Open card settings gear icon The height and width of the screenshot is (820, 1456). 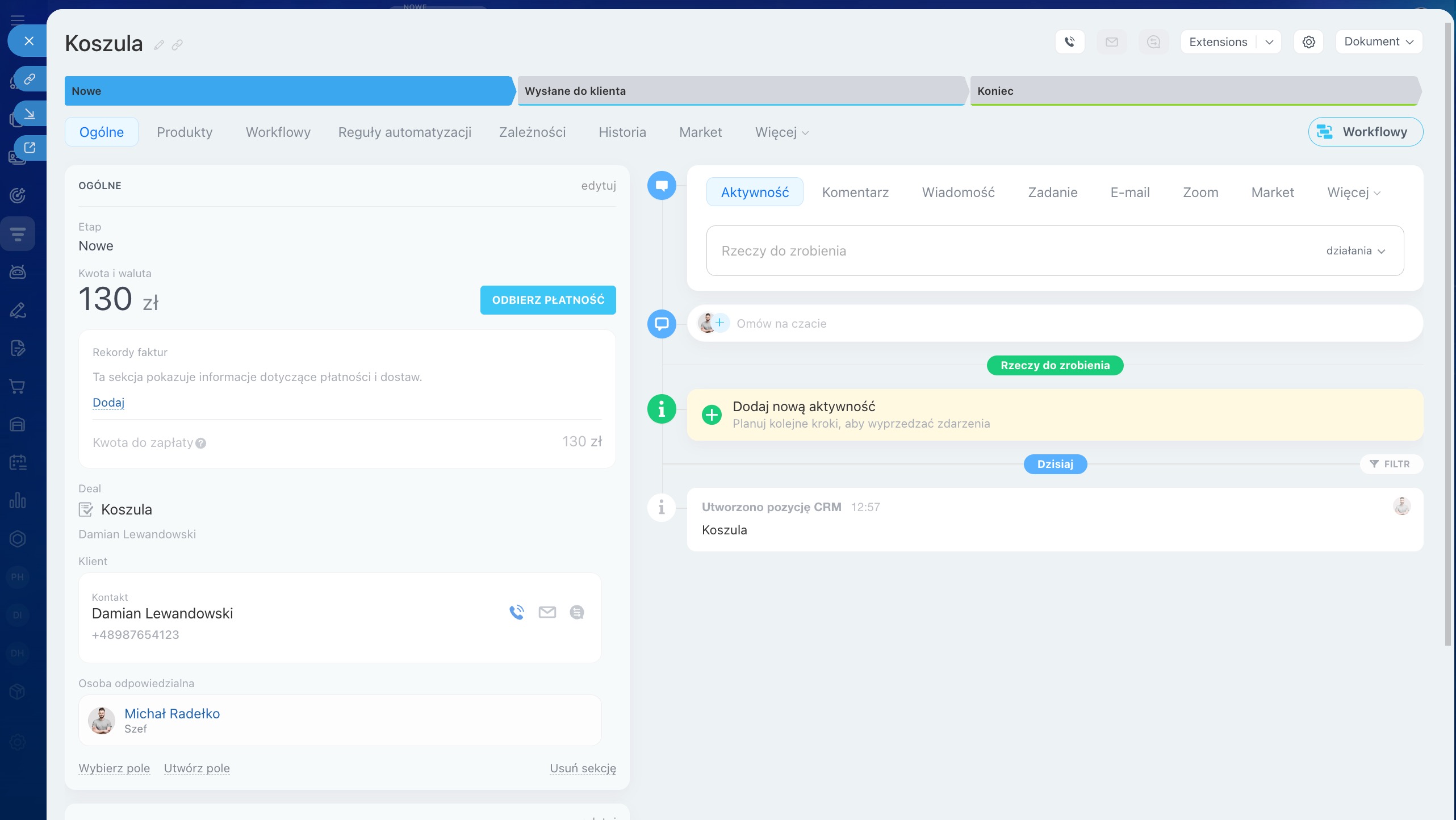1308,42
